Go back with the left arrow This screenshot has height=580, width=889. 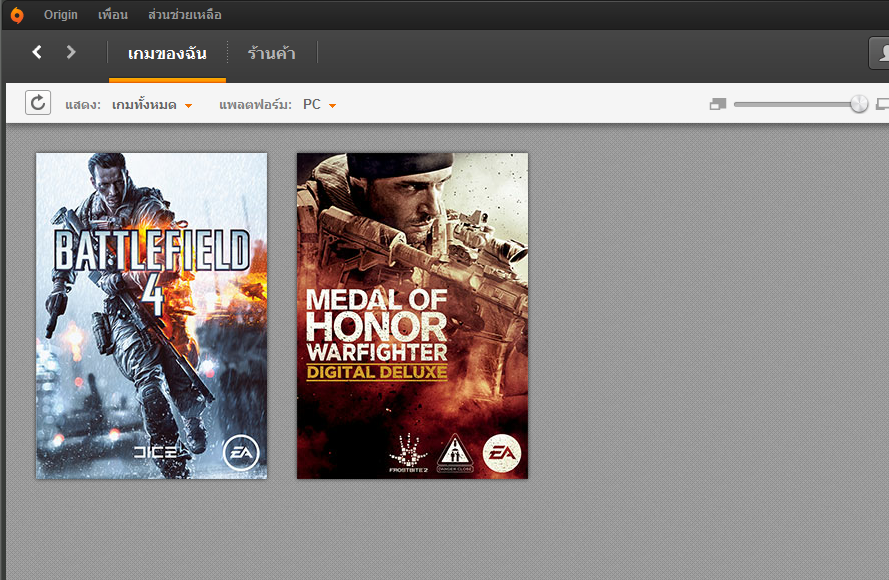pyautogui.click(x=37, y=52)
